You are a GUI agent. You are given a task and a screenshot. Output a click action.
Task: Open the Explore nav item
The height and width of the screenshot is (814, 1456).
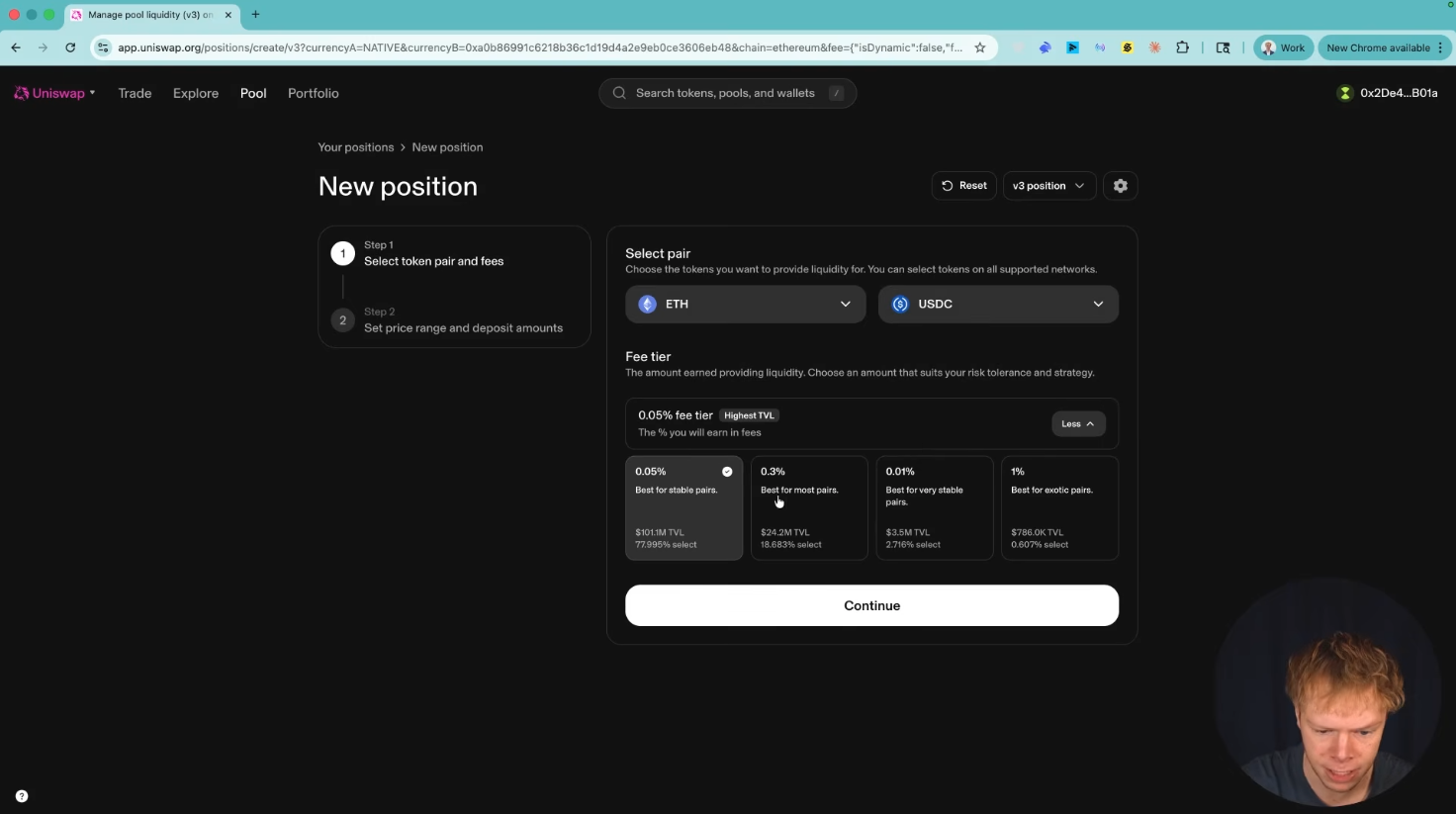pyautogui.click(x=196, y=93)
